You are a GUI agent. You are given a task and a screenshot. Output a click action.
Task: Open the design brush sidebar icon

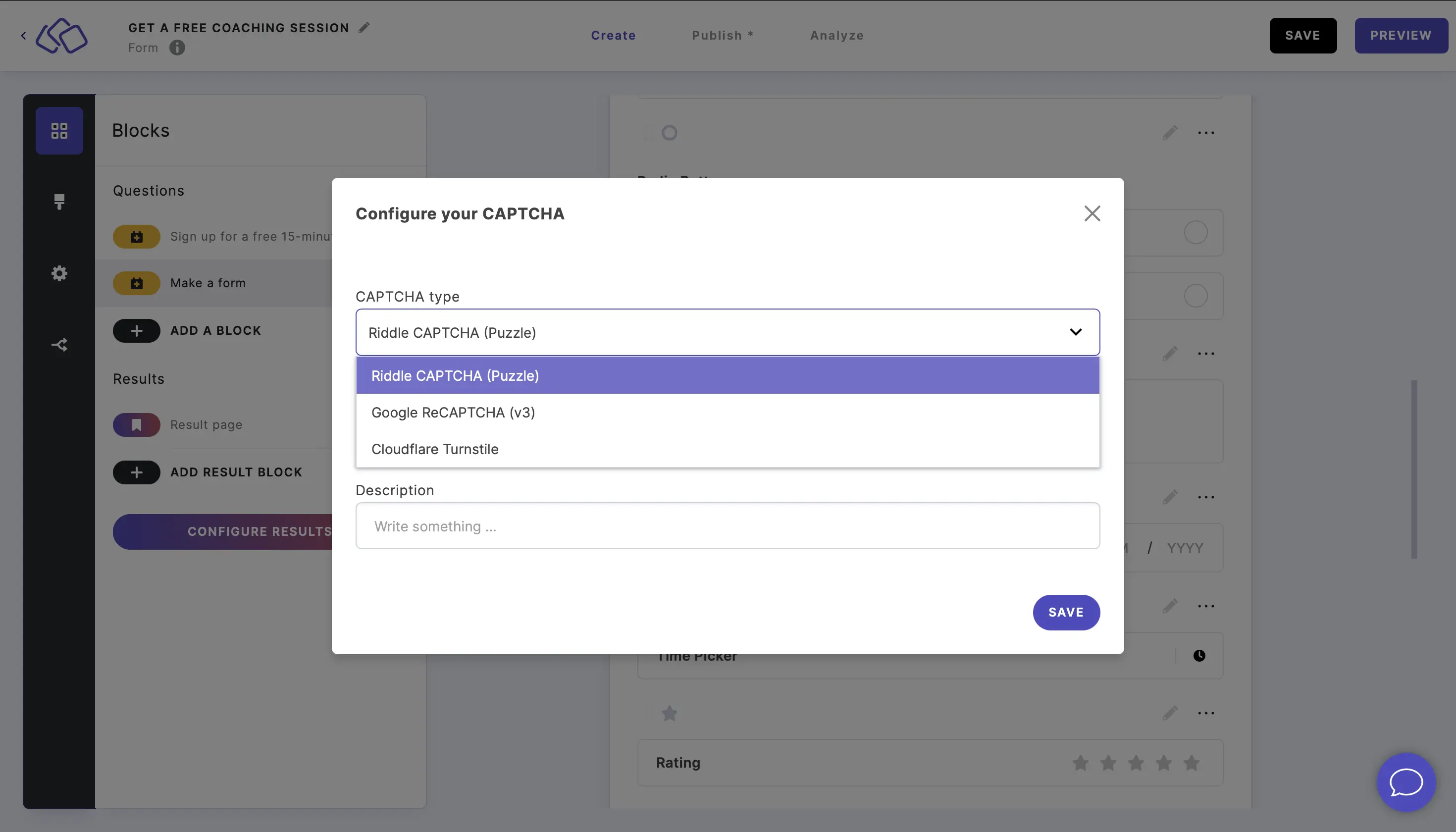(x=59, y=202)
